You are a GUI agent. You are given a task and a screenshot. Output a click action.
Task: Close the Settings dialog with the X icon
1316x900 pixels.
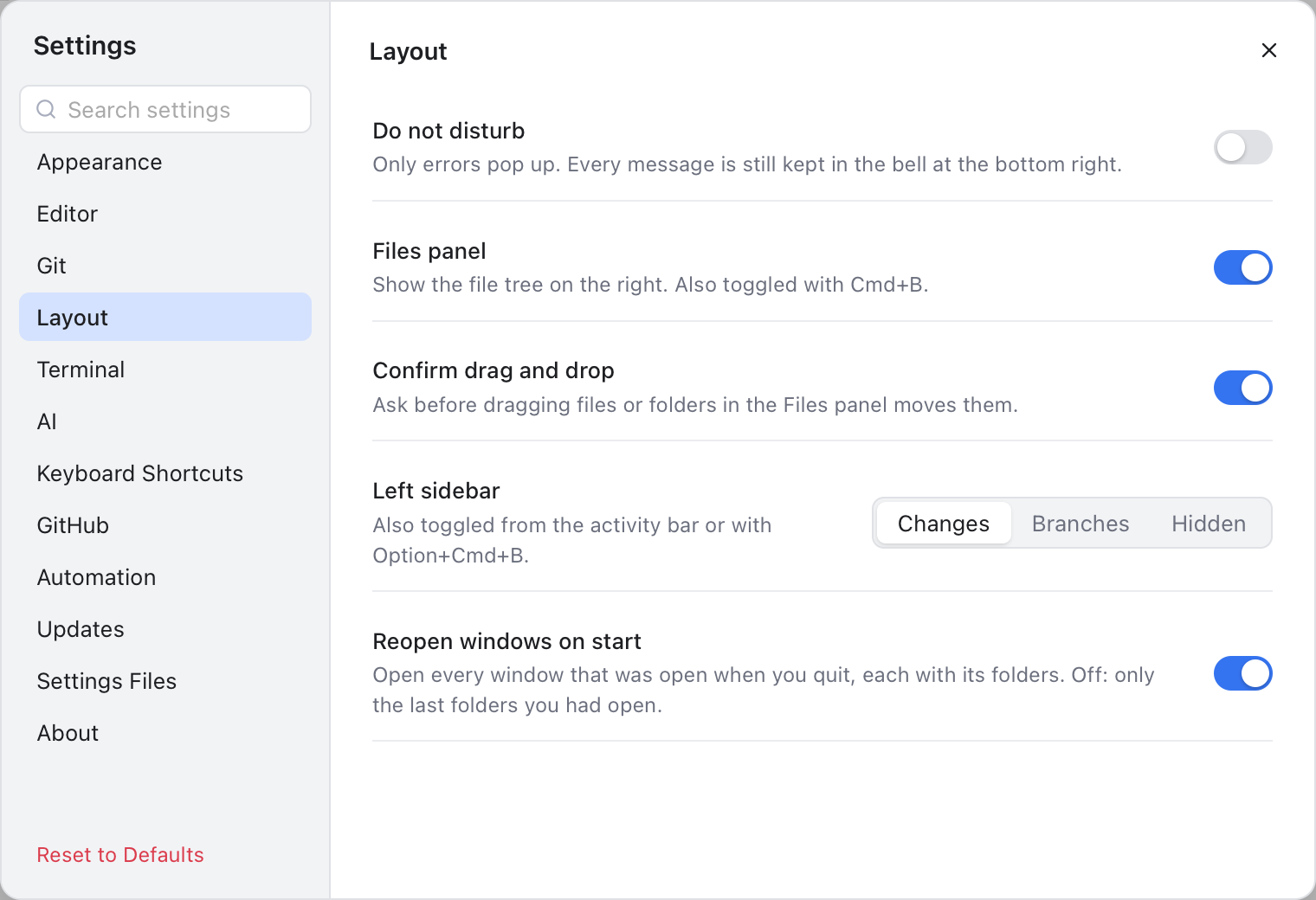pos(1268,50)
